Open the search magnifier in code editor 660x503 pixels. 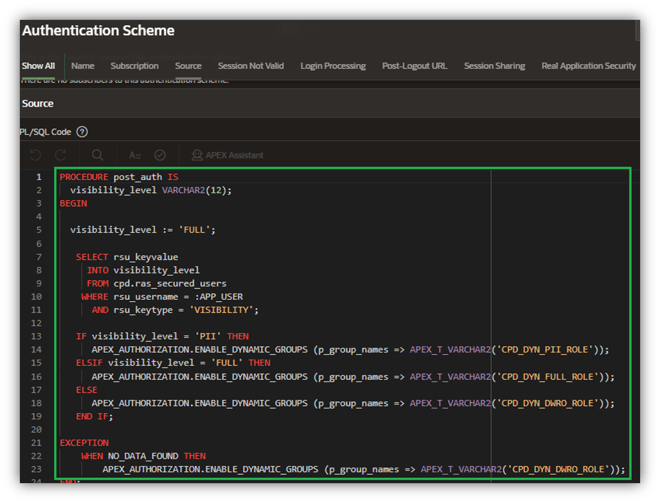pos(98,155)
